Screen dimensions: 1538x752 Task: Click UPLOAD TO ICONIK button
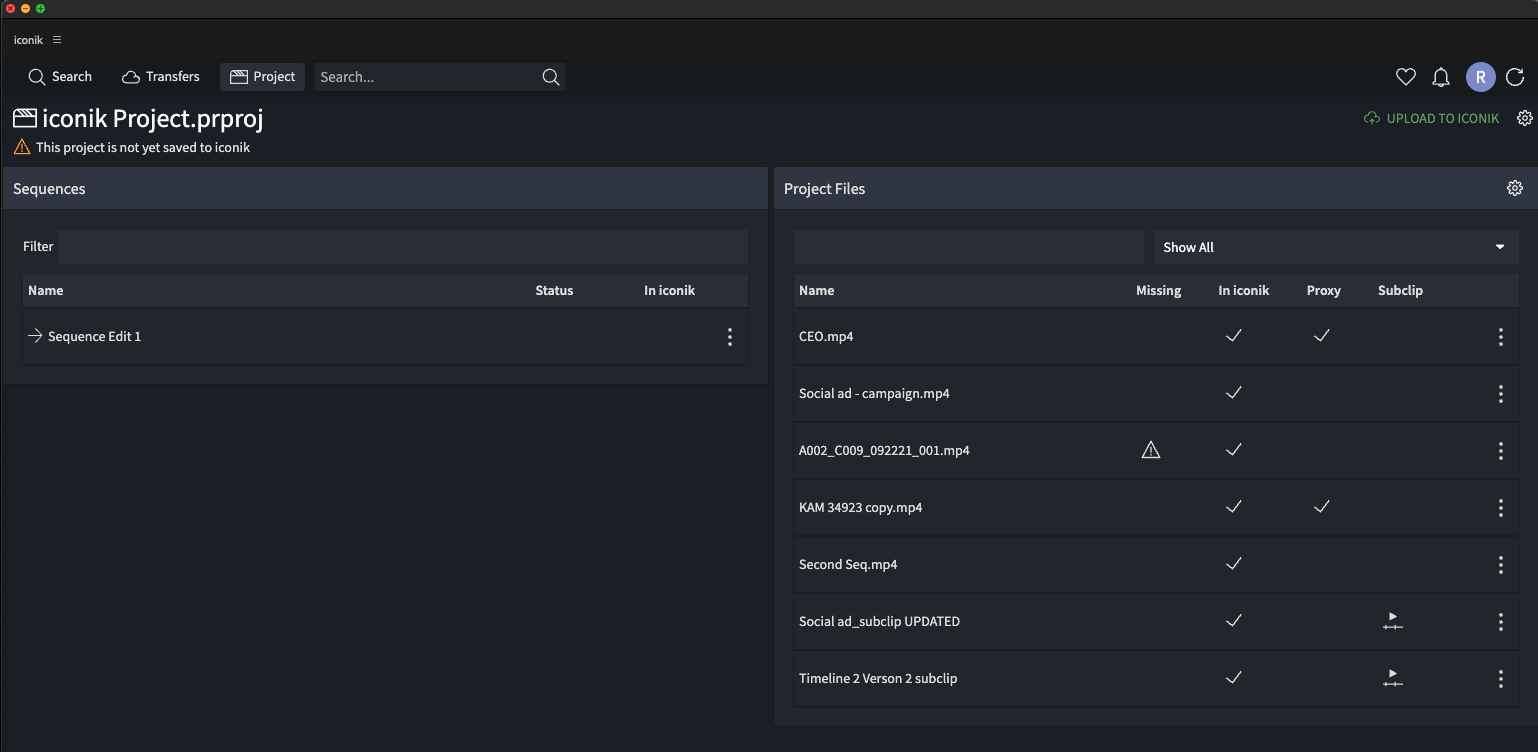[1432, 118]
